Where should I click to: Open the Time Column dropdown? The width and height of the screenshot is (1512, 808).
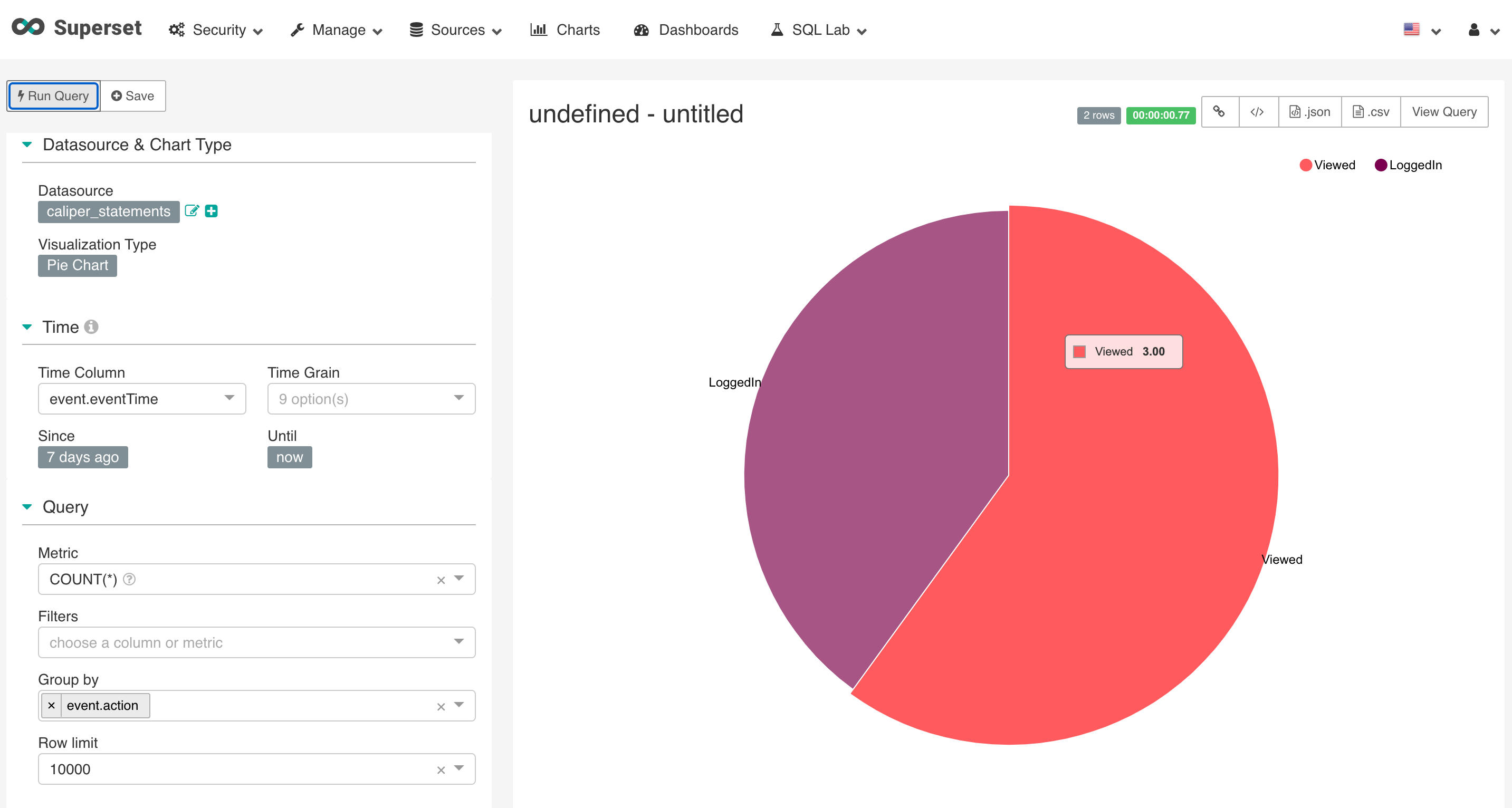142,399
